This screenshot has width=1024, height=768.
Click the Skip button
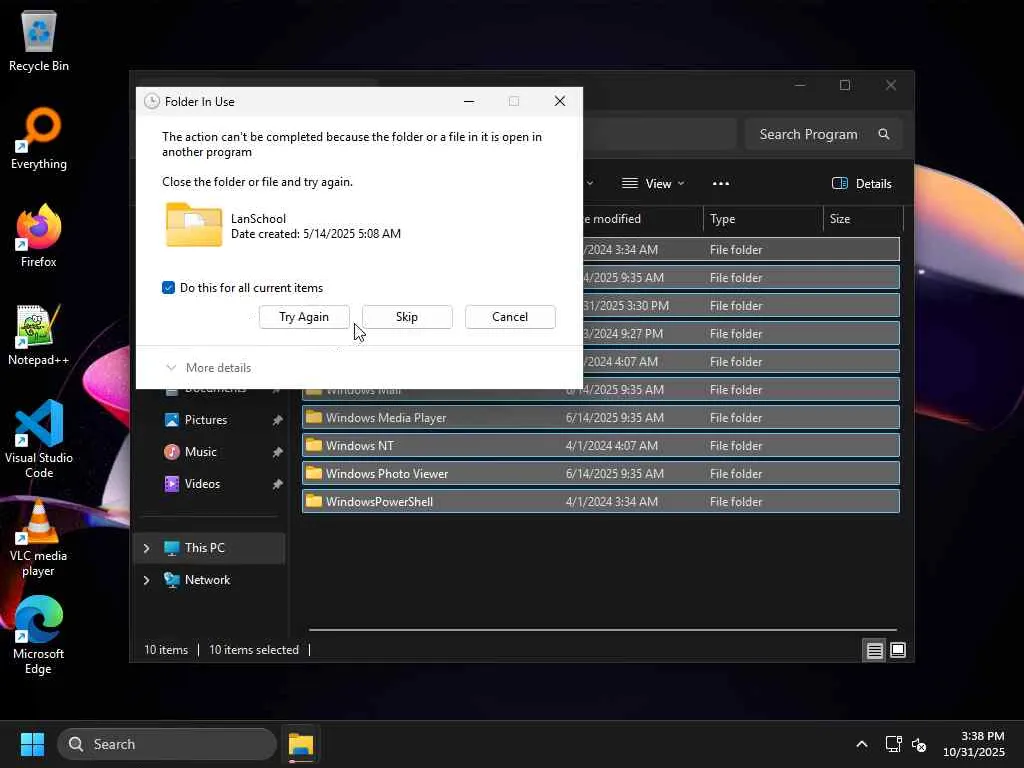[407, 317]
